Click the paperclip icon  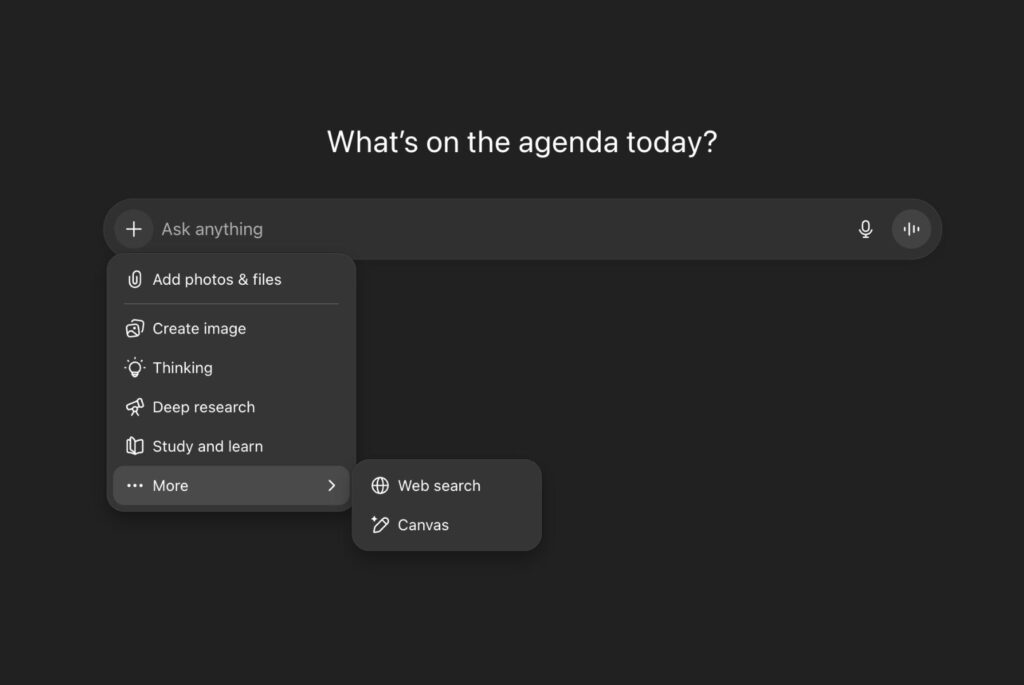click(135, 280)
